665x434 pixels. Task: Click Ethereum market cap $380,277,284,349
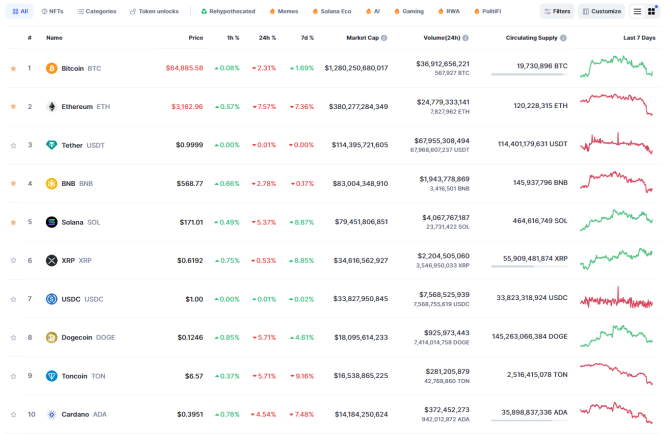tap(358, 106)
